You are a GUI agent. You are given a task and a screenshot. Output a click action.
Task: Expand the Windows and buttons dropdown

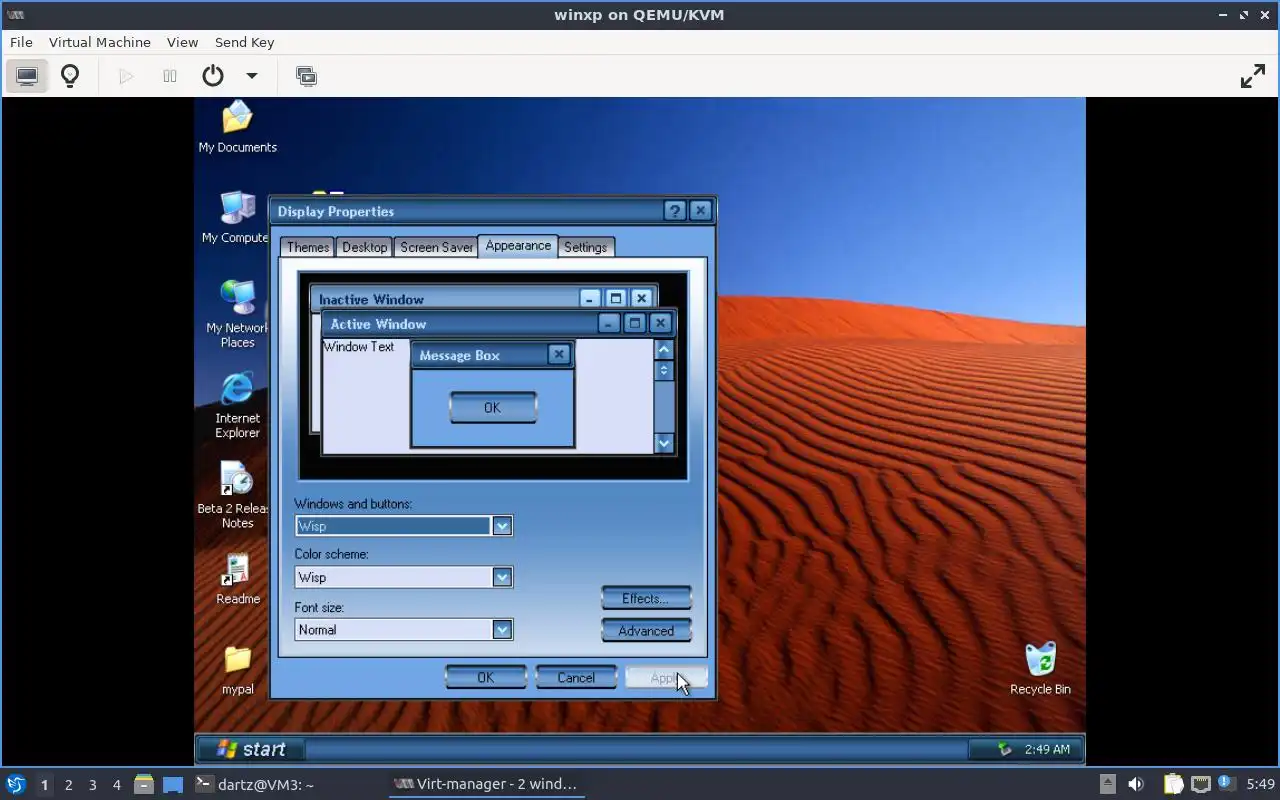[x=502, y=526]
